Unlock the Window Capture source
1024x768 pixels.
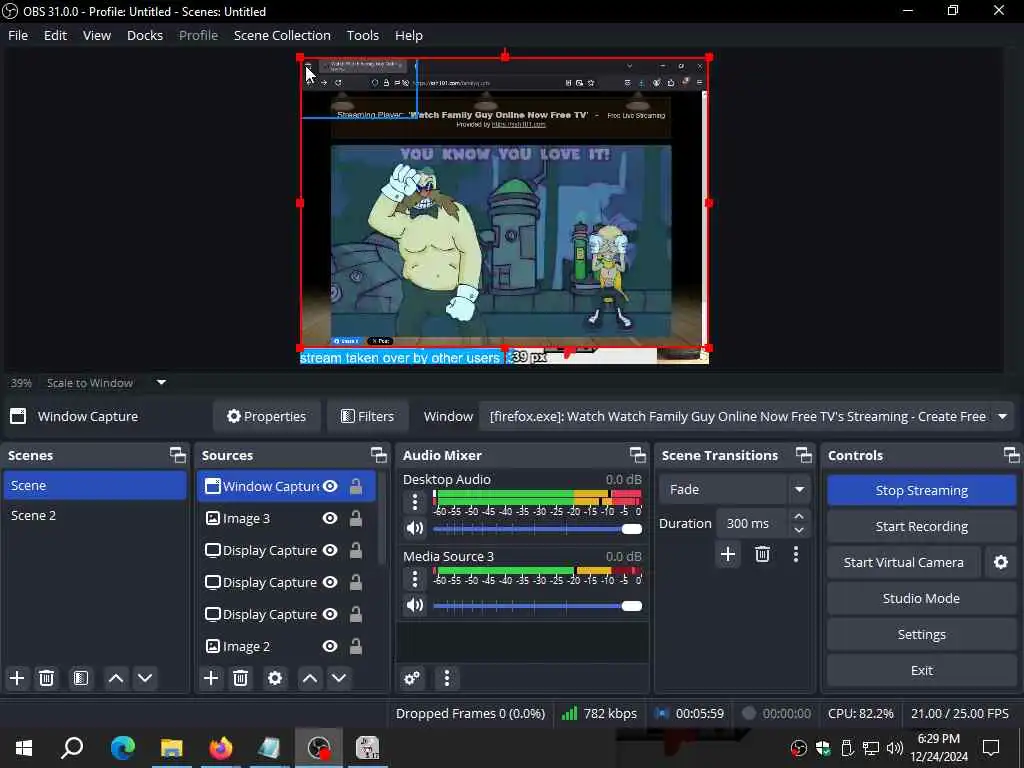pos(356,486)
